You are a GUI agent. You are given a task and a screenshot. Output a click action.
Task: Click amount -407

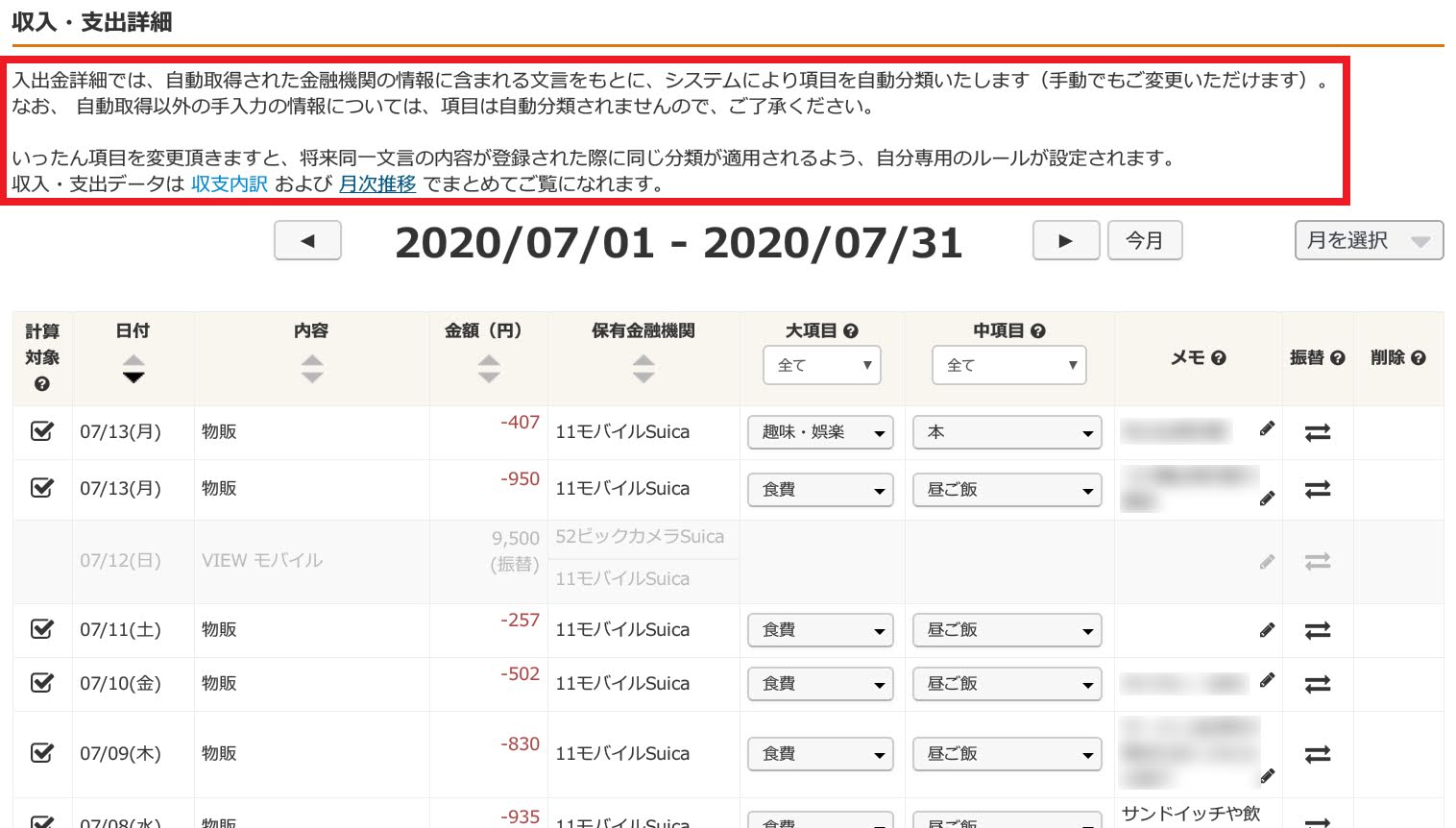(520, 422)
